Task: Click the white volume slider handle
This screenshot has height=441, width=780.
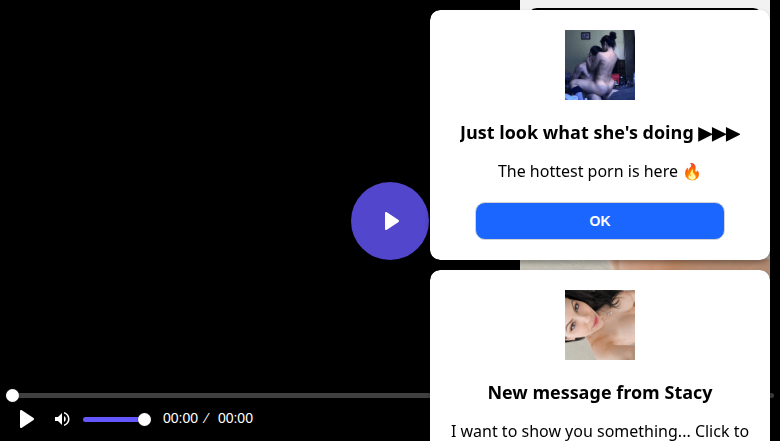Action: [x=144, y=419]
